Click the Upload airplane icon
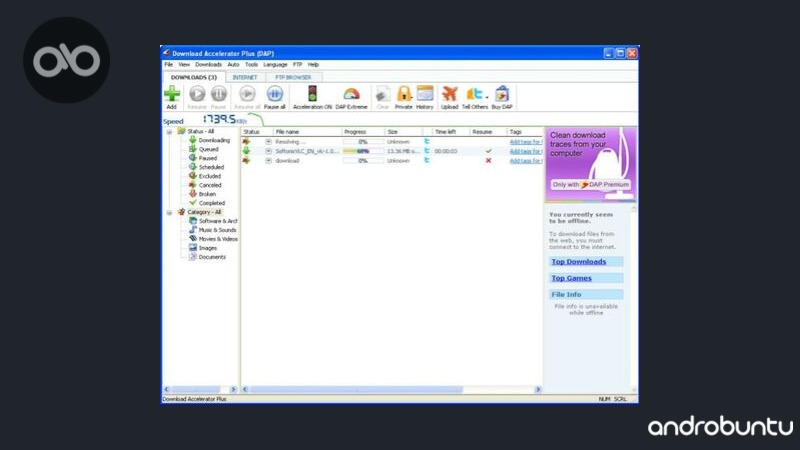The image size is (800, 450). (x=449, y=94)
